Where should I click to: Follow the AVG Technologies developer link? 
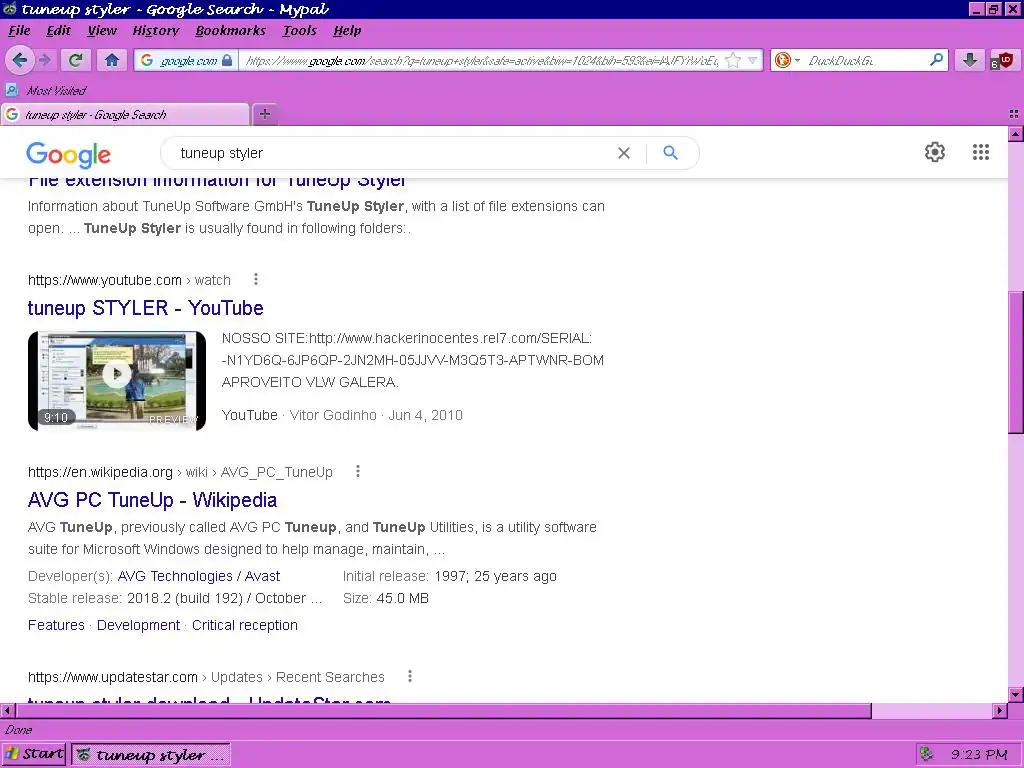pos(175,576)
